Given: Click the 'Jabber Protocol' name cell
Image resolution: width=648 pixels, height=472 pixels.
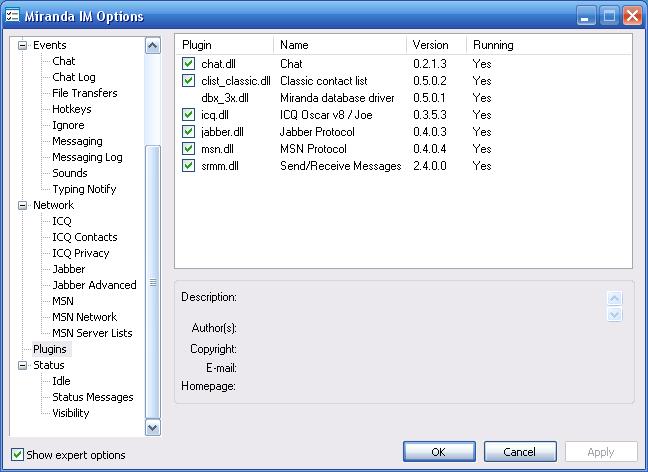Looking at the screenshot, I should [x=317, y=131].
